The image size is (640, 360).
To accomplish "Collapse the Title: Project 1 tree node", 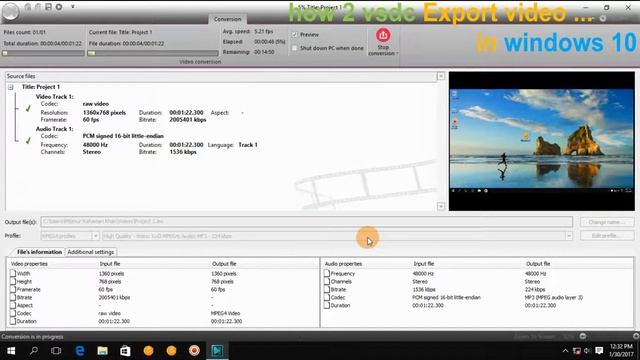I will pyautogui.click(x=11, y=87).
